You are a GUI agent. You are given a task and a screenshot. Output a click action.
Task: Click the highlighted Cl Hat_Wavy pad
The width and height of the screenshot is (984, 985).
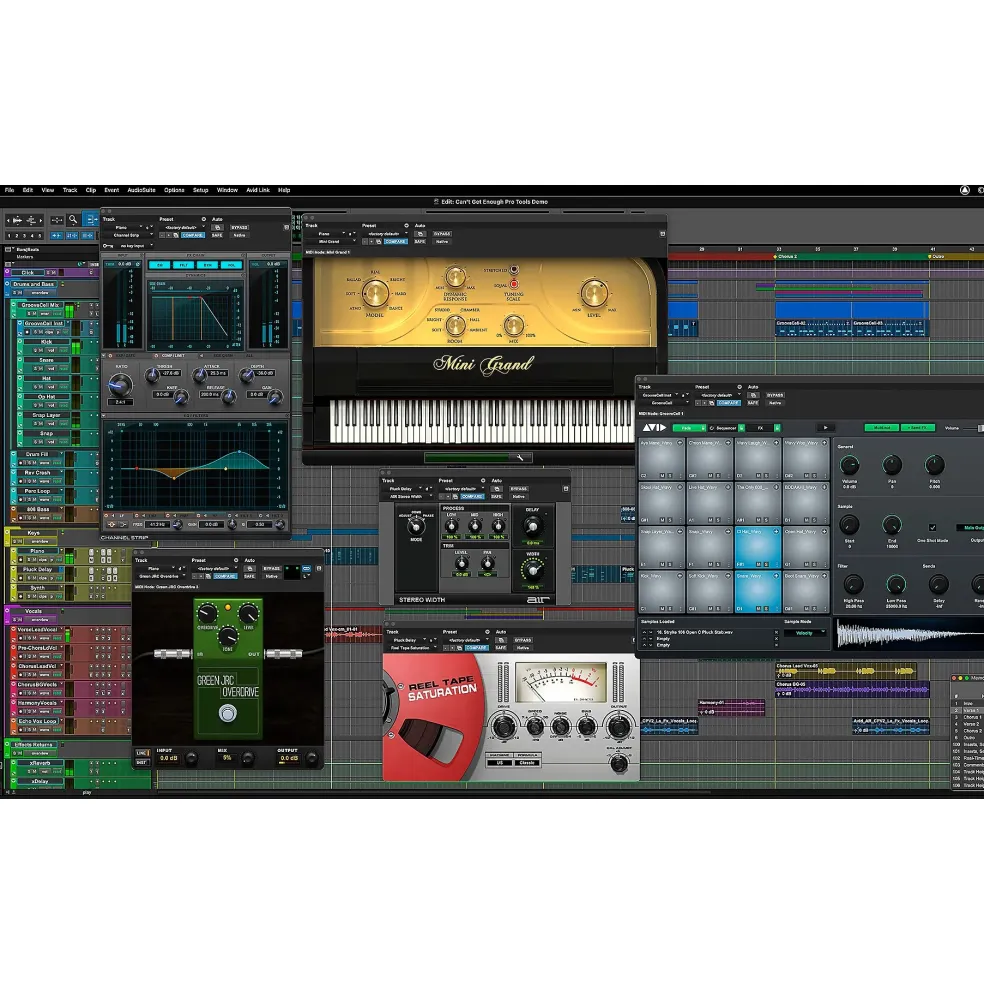point(757,548)
